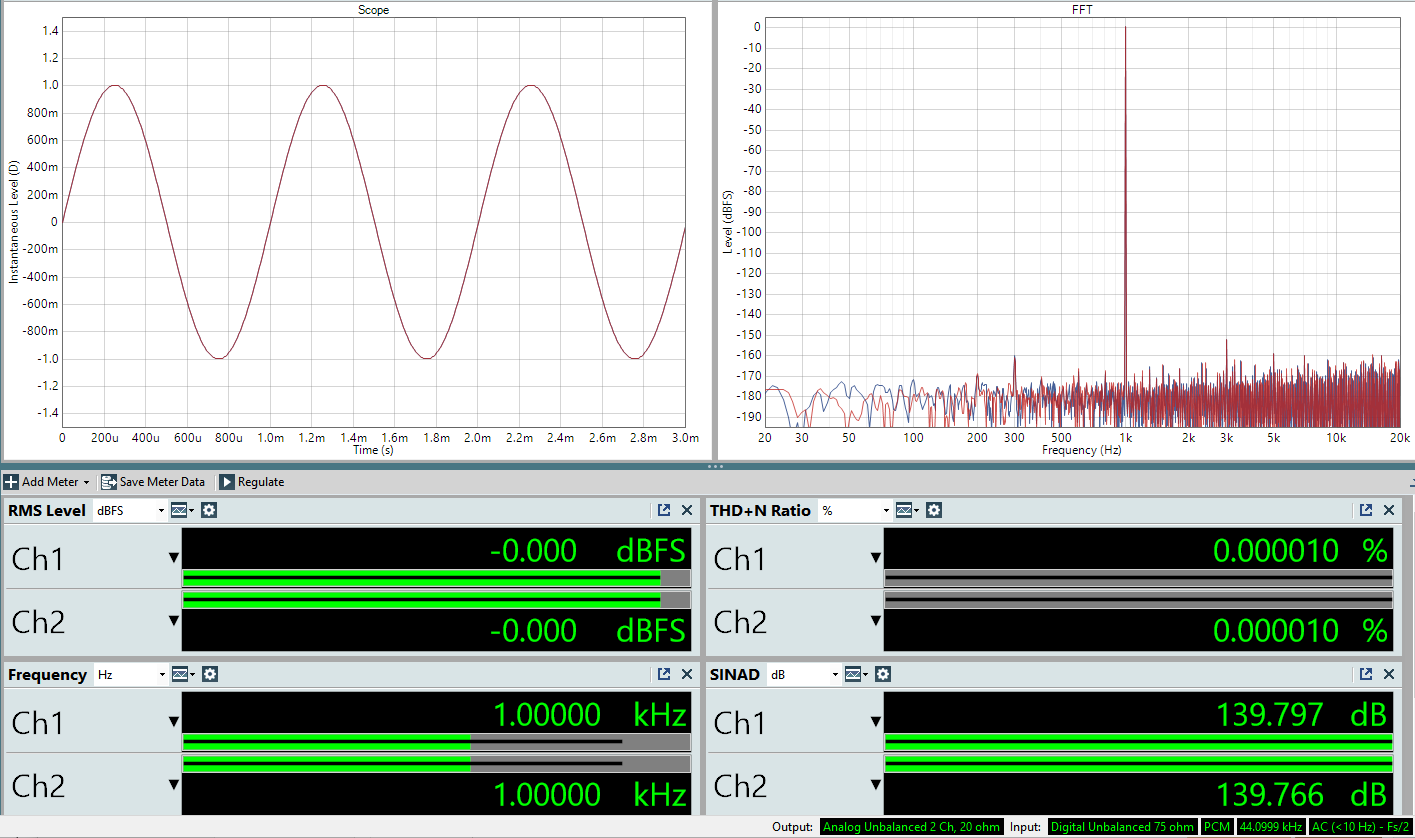Click the 1 kHz peak in the FFT graph
Screen dimensions: 1415x838
pyautogui.click(x=1125, y=28)
